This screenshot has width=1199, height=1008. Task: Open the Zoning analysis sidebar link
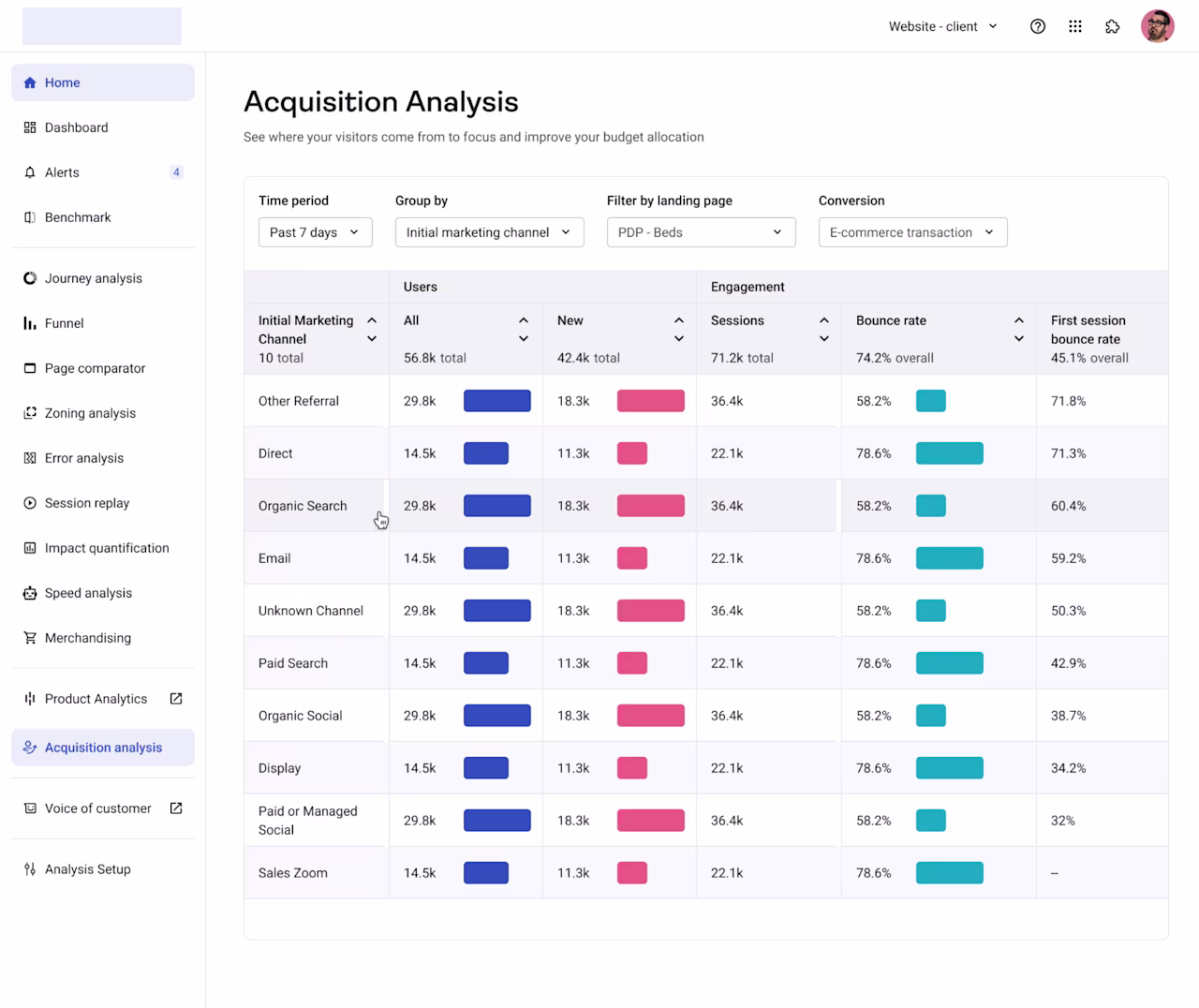click(103, 413)
